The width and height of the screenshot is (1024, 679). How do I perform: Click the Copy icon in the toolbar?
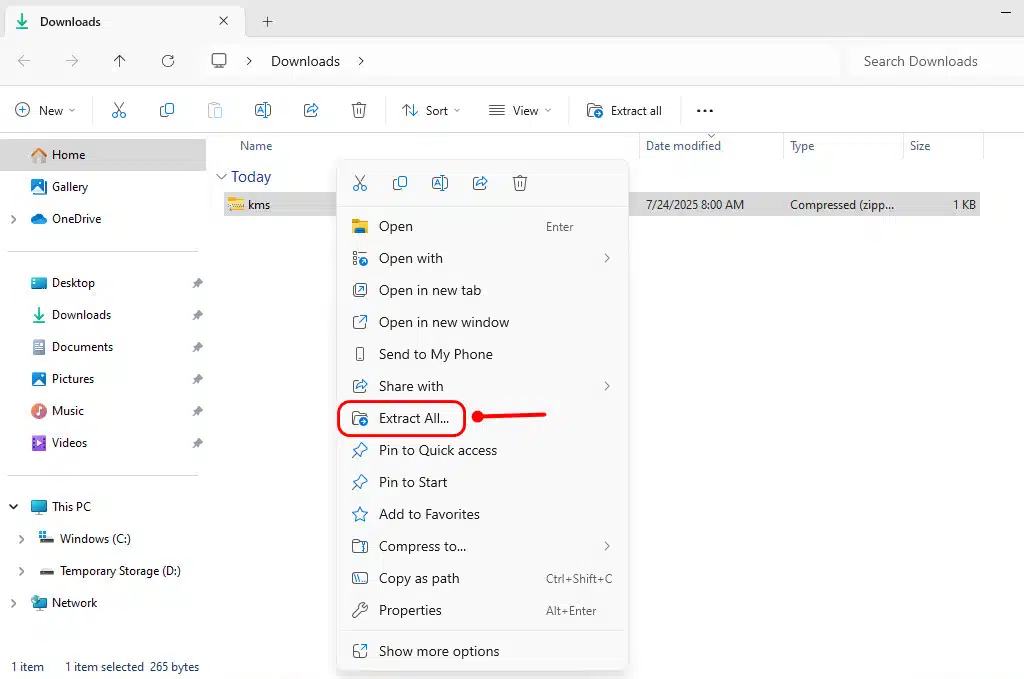[167, 111]
